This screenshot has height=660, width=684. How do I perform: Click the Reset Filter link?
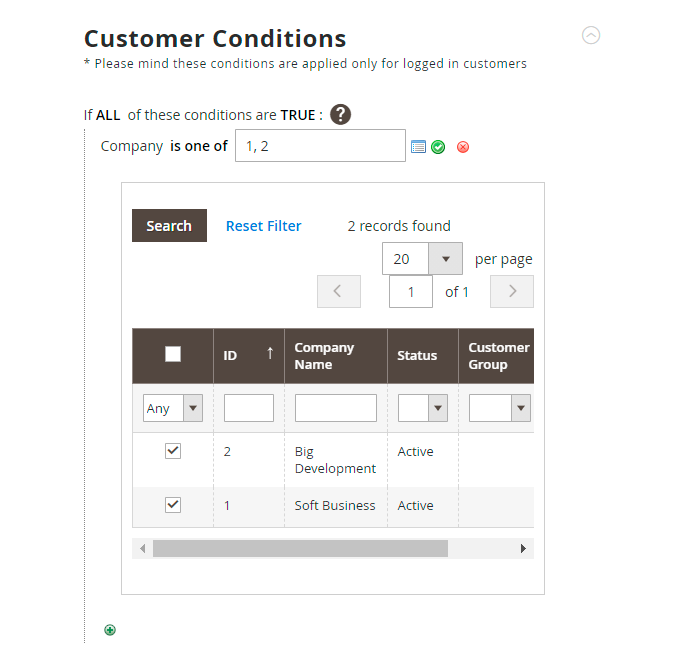(263, 226)
